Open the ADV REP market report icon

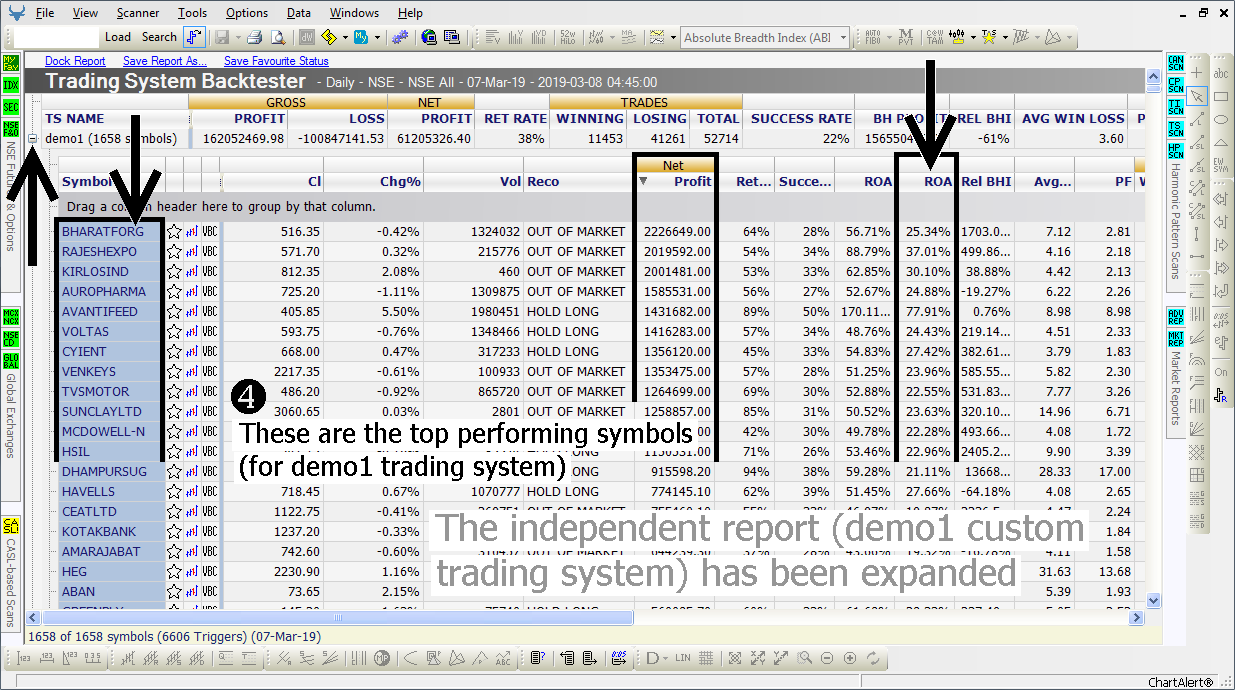(1176, 317)
